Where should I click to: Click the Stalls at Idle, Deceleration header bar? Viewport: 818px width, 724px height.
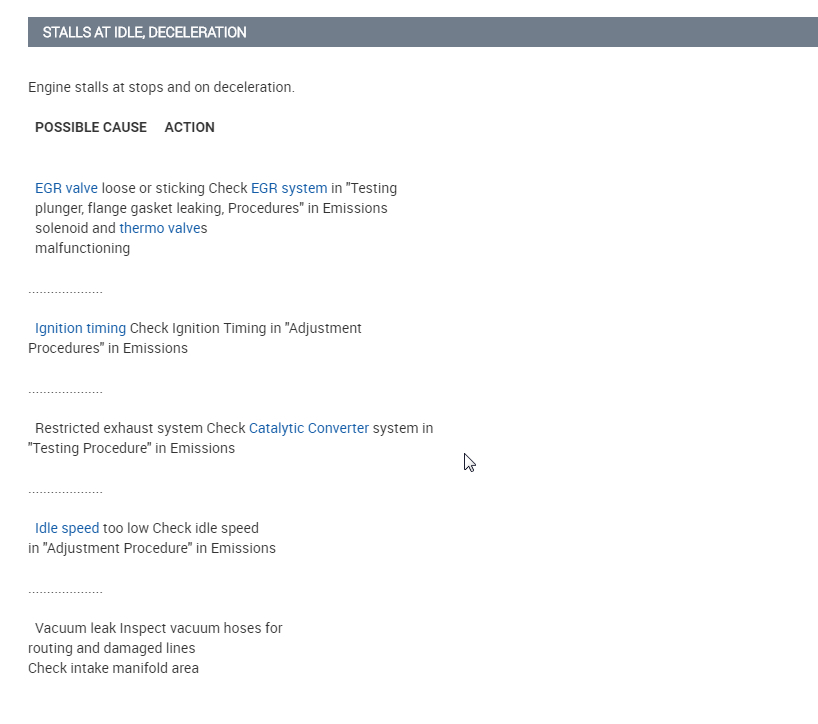[x=422, y=32]
